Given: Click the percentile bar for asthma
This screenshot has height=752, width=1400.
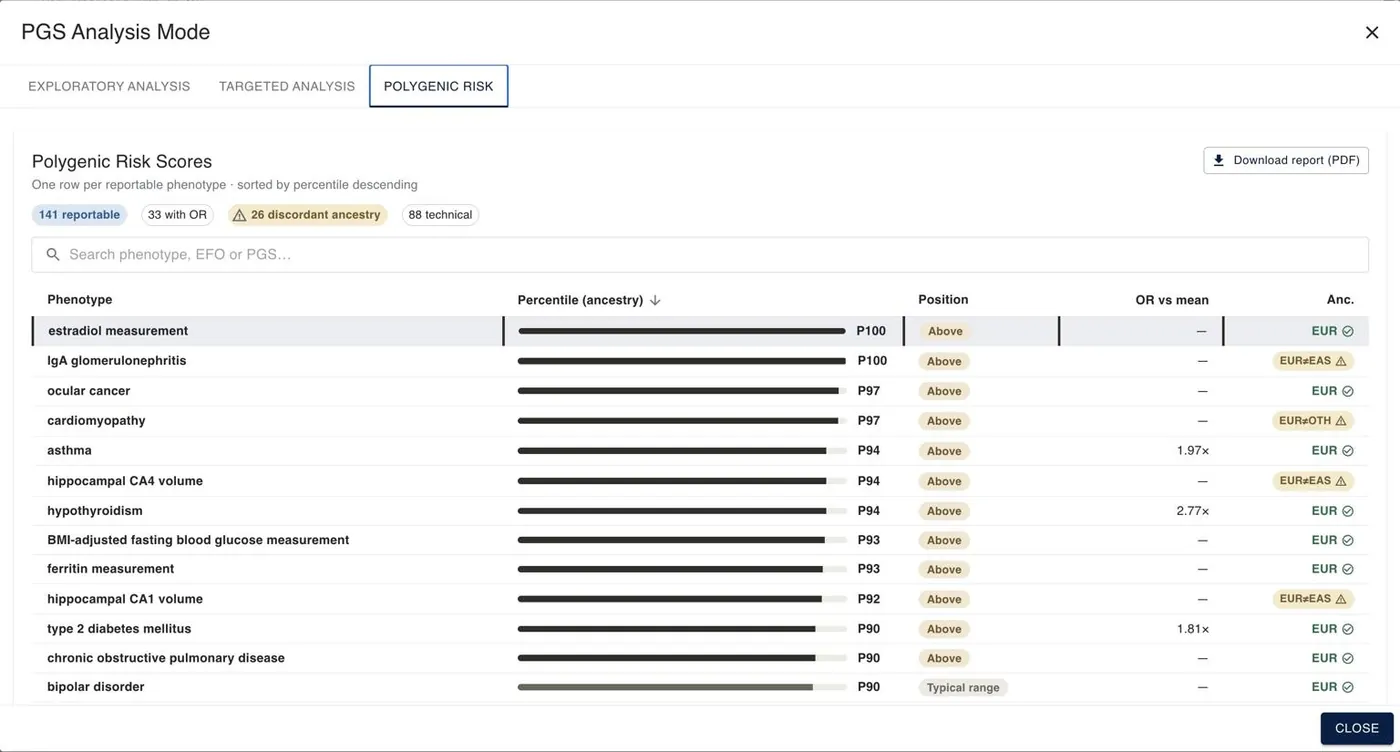Looking at the screenshot, I should (x=682, y=451).
